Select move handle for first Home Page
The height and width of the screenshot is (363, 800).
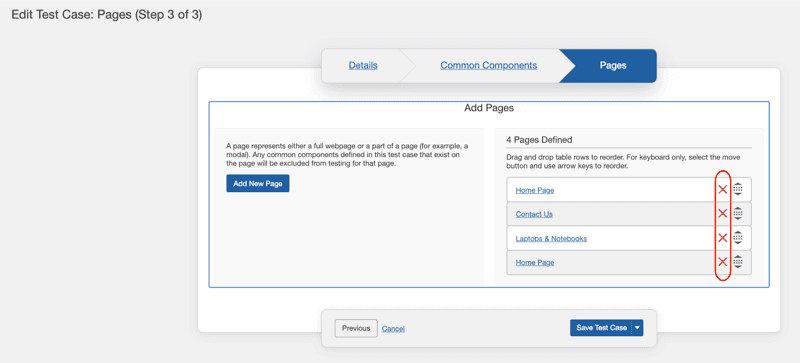(738, 189)
